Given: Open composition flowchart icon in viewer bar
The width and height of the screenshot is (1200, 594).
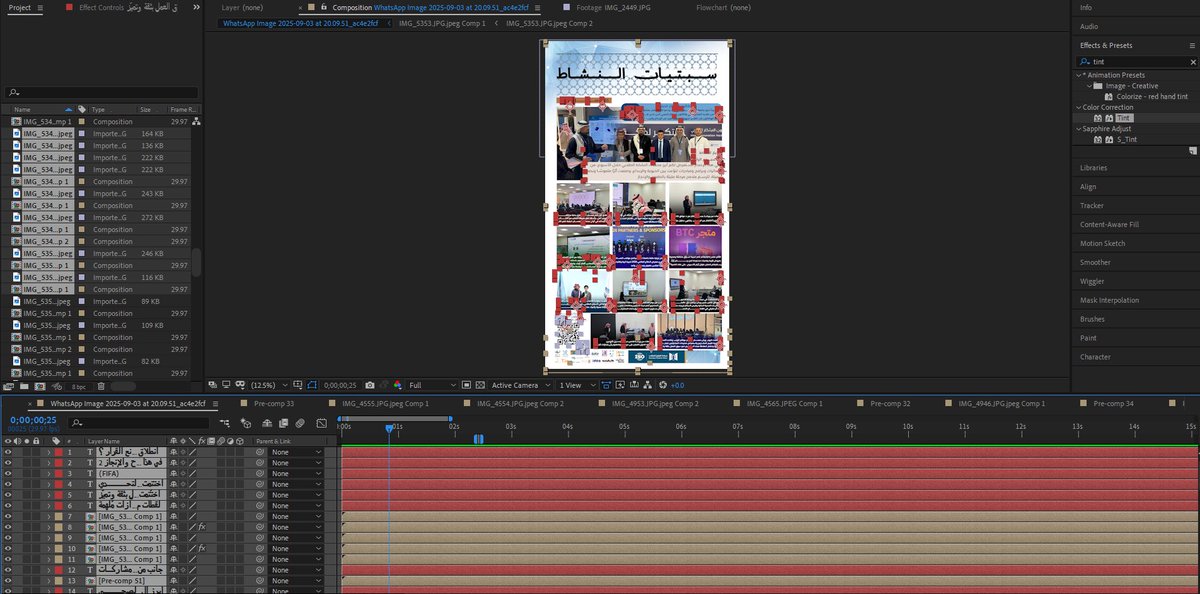Looking at the screenshot, I should pyautogui.click(x=648, y=385).
